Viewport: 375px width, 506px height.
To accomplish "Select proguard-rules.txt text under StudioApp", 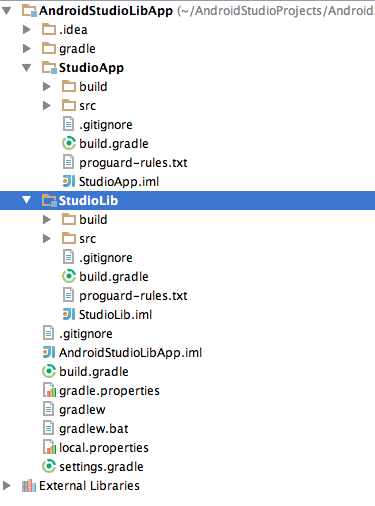I will (133, 163).
